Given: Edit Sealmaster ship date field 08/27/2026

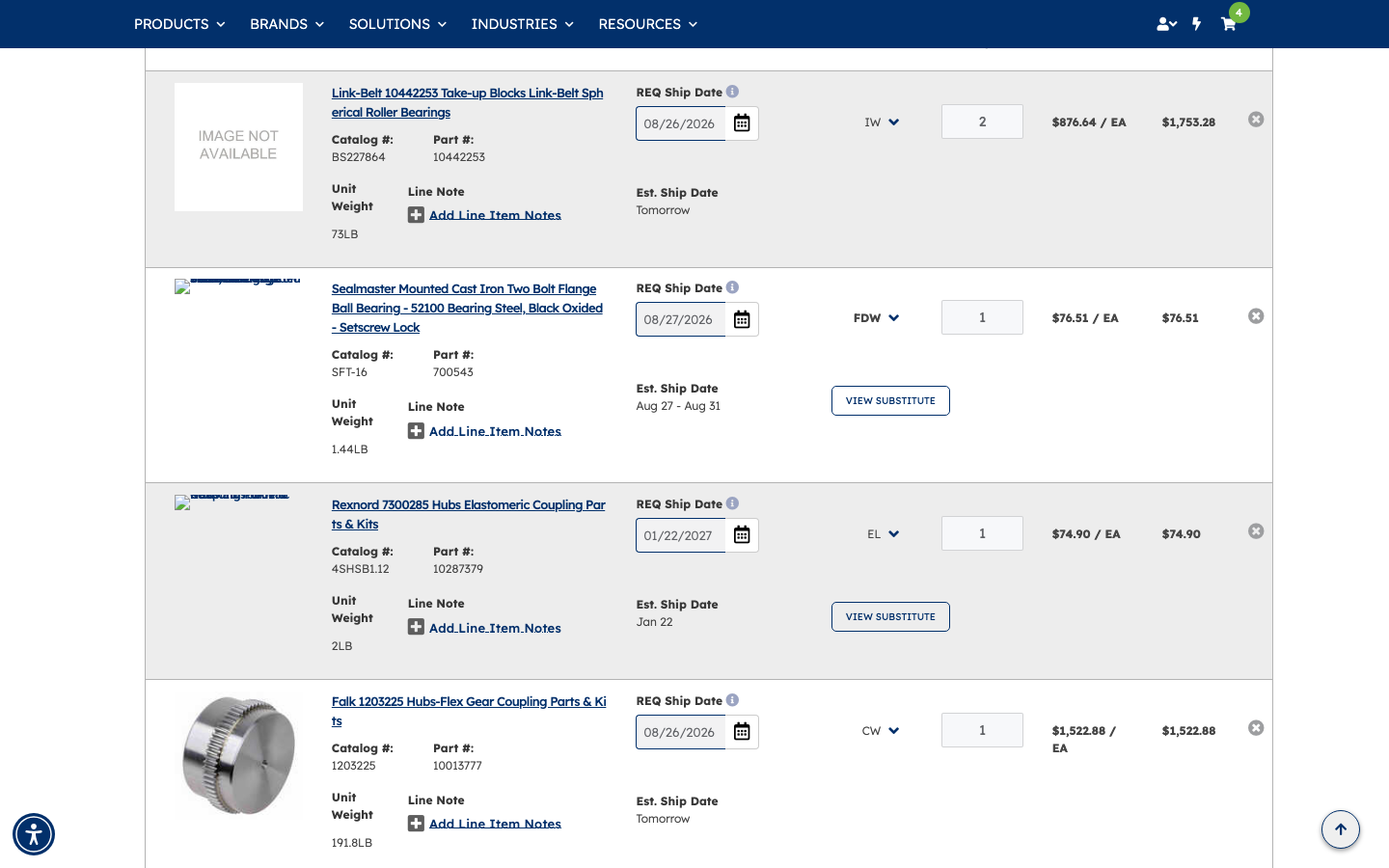Looking at the screenshot, I should pyautogui.click(x=681, y=319).
